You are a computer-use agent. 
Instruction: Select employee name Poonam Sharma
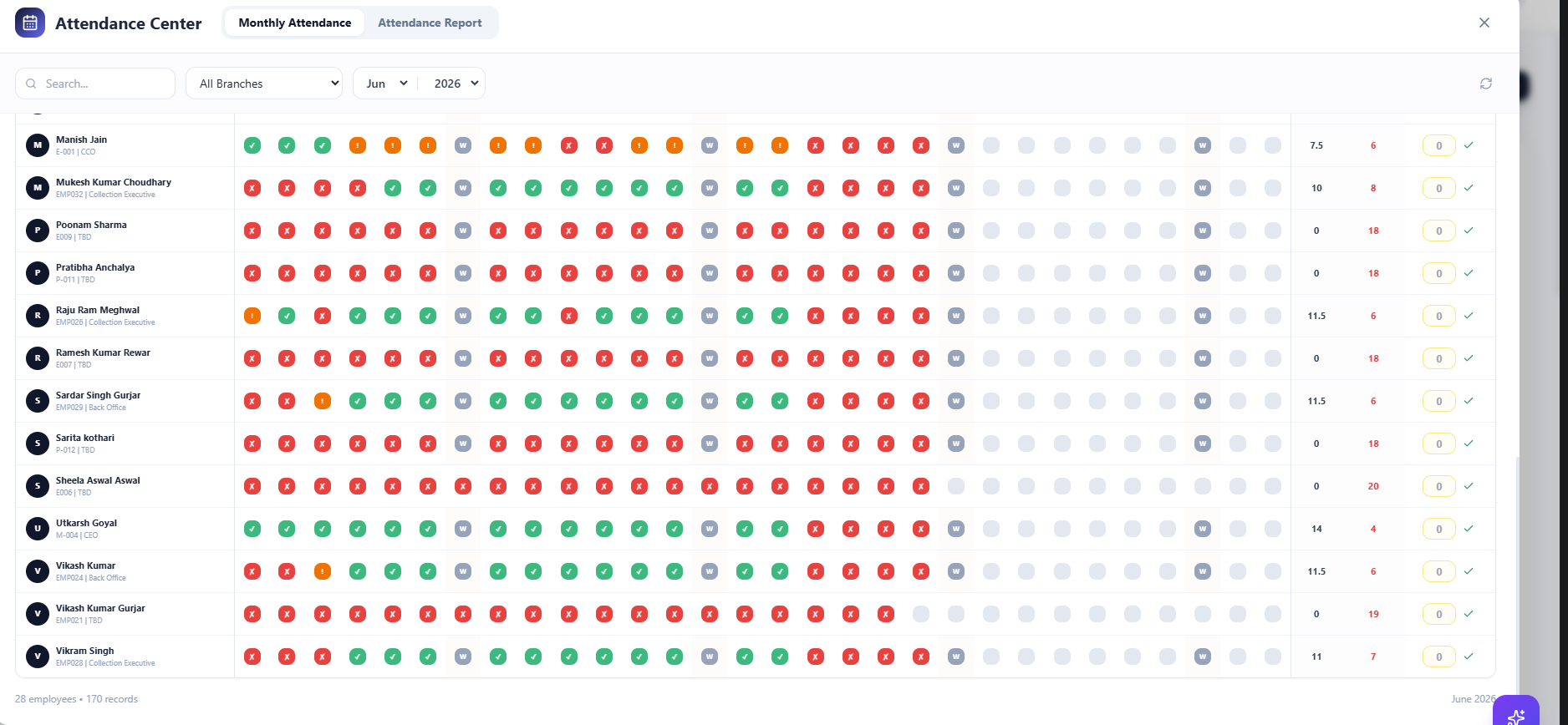(91, 225)
